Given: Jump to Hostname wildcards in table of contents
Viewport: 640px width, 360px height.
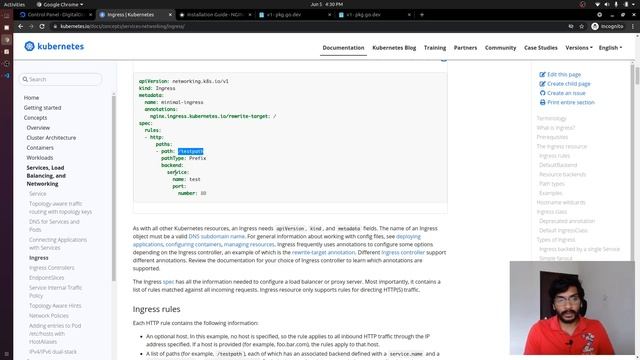Looking at the screenshot, I should coord(561,202).
